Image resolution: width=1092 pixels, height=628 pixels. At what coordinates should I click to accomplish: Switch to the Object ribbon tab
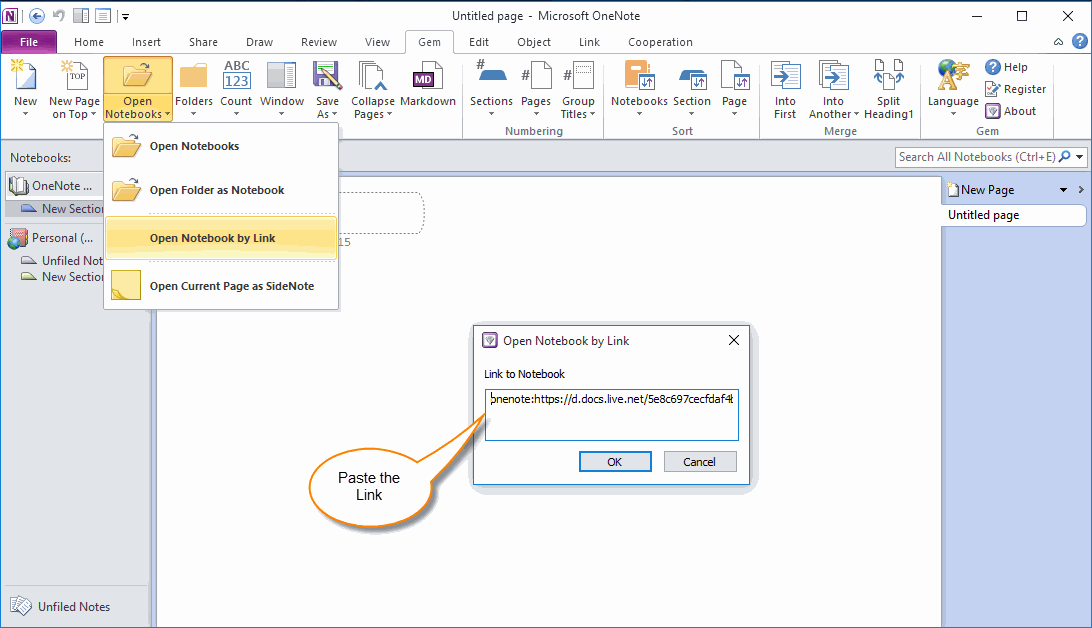pos(533,42)
